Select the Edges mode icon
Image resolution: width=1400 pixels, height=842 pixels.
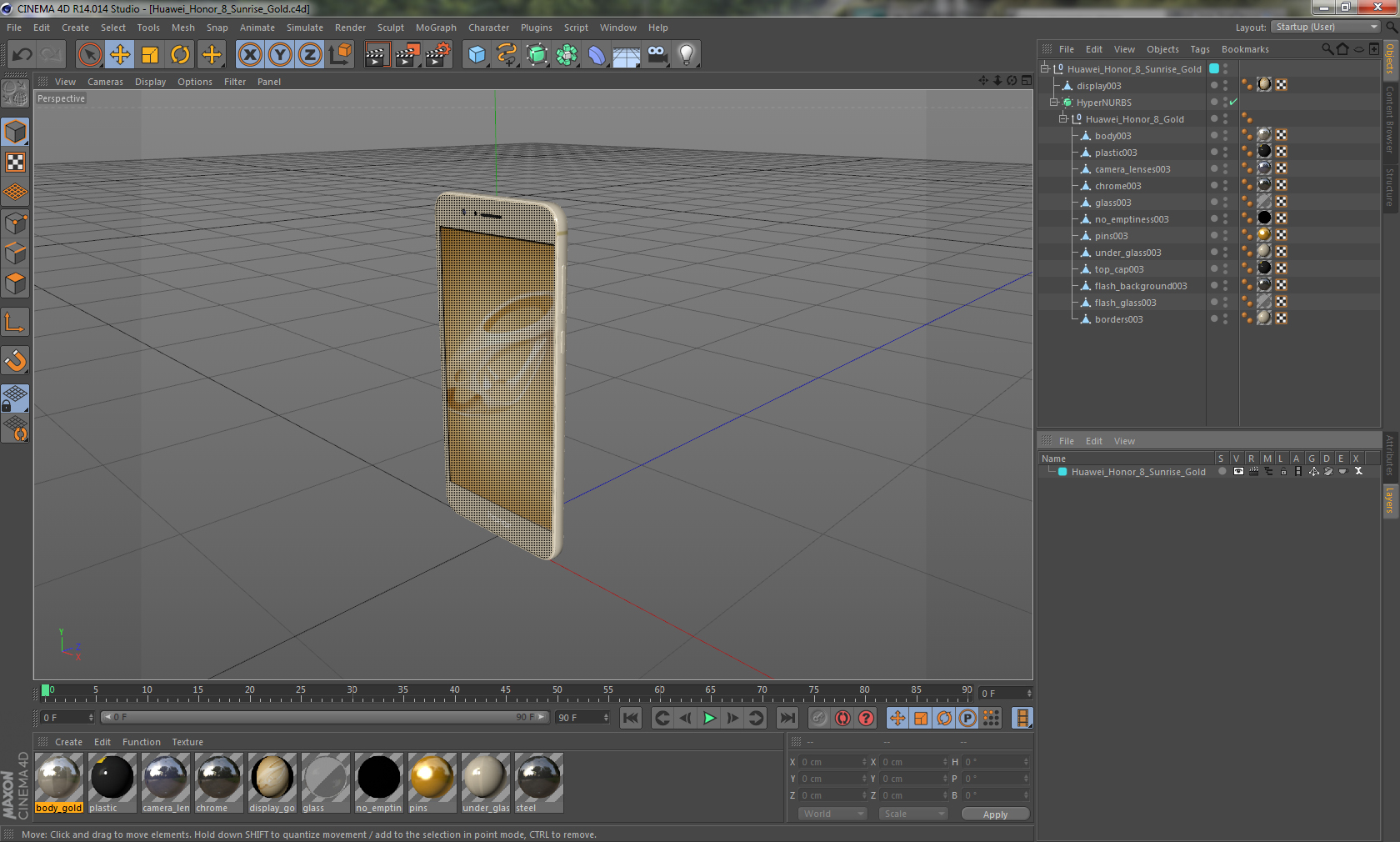point(15,253)
